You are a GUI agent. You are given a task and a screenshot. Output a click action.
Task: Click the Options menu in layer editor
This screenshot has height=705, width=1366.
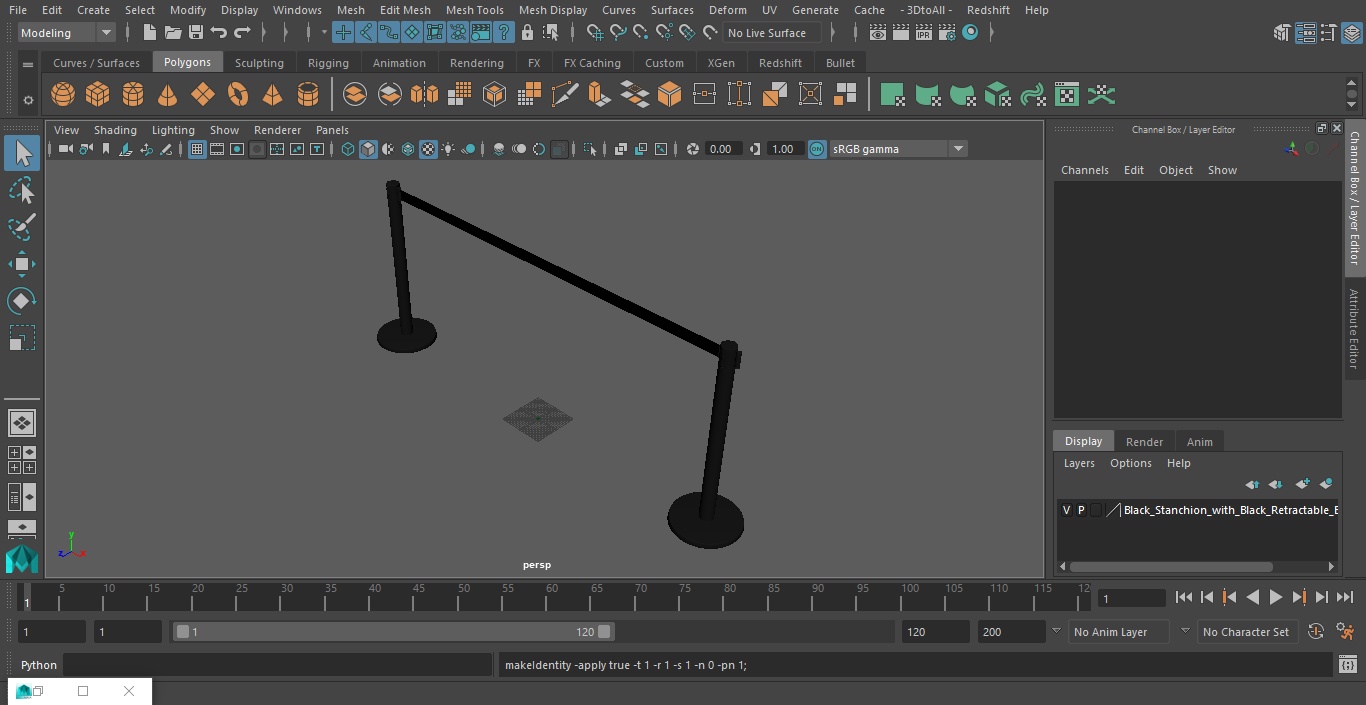(1131, 463)
